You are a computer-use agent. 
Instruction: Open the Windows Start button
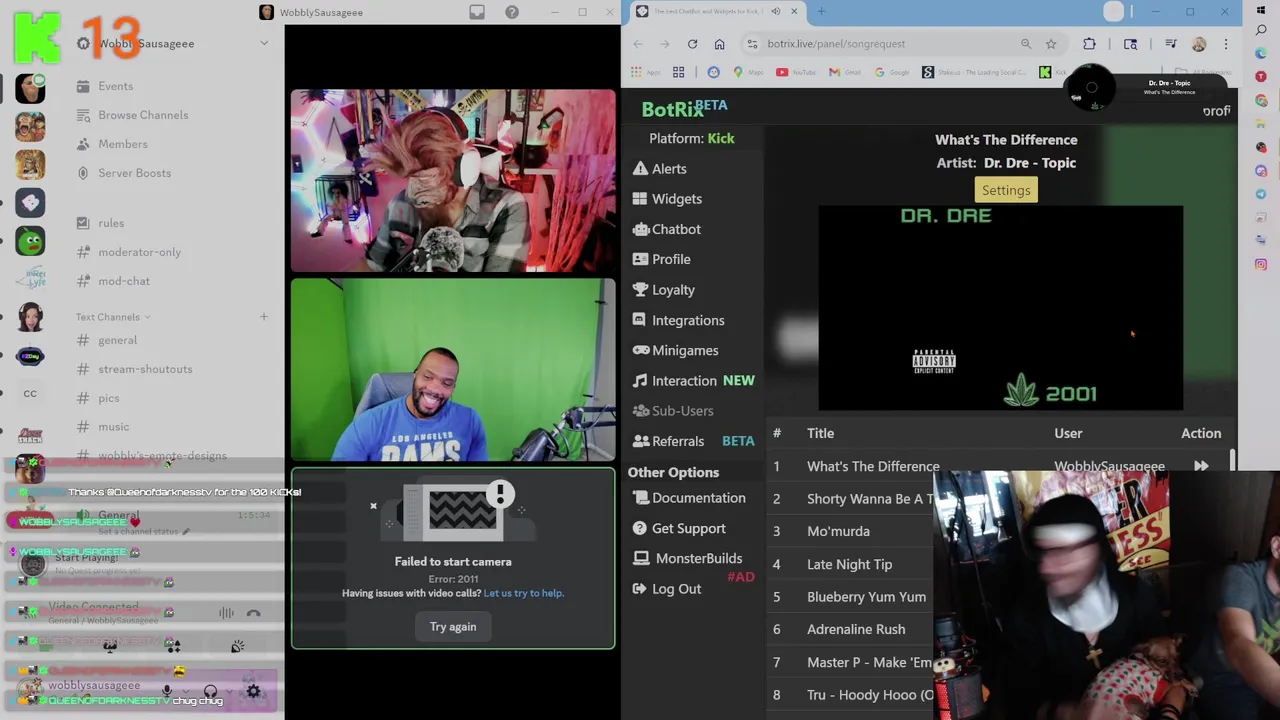click(1261, 10)
